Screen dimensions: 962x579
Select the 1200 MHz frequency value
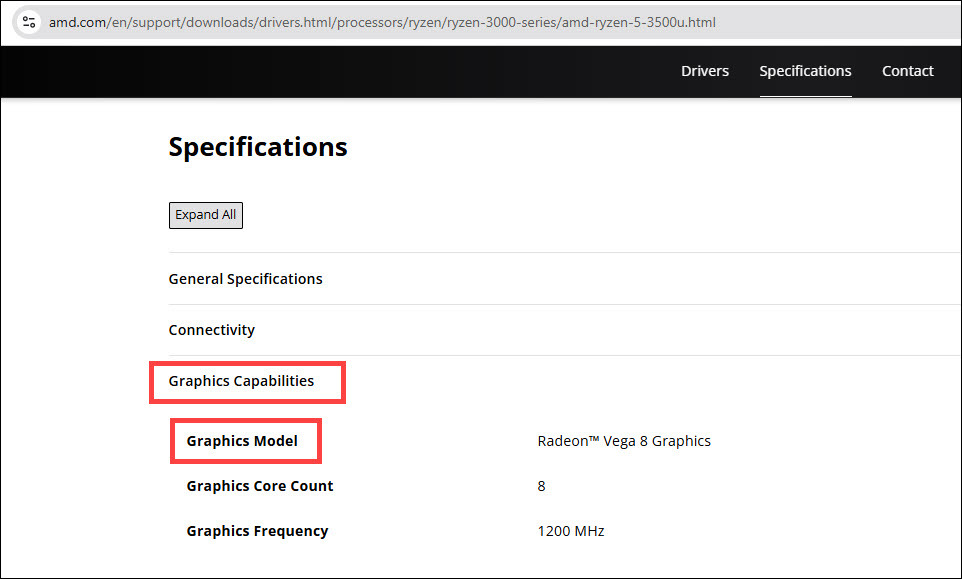pos(570,531)
